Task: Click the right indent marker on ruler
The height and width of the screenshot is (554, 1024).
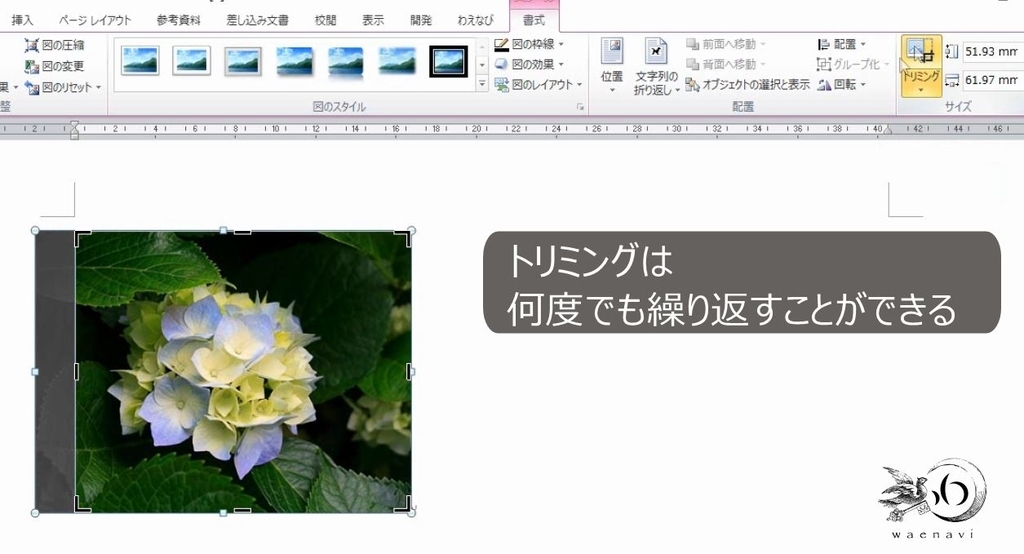Action: coord(888,130)
